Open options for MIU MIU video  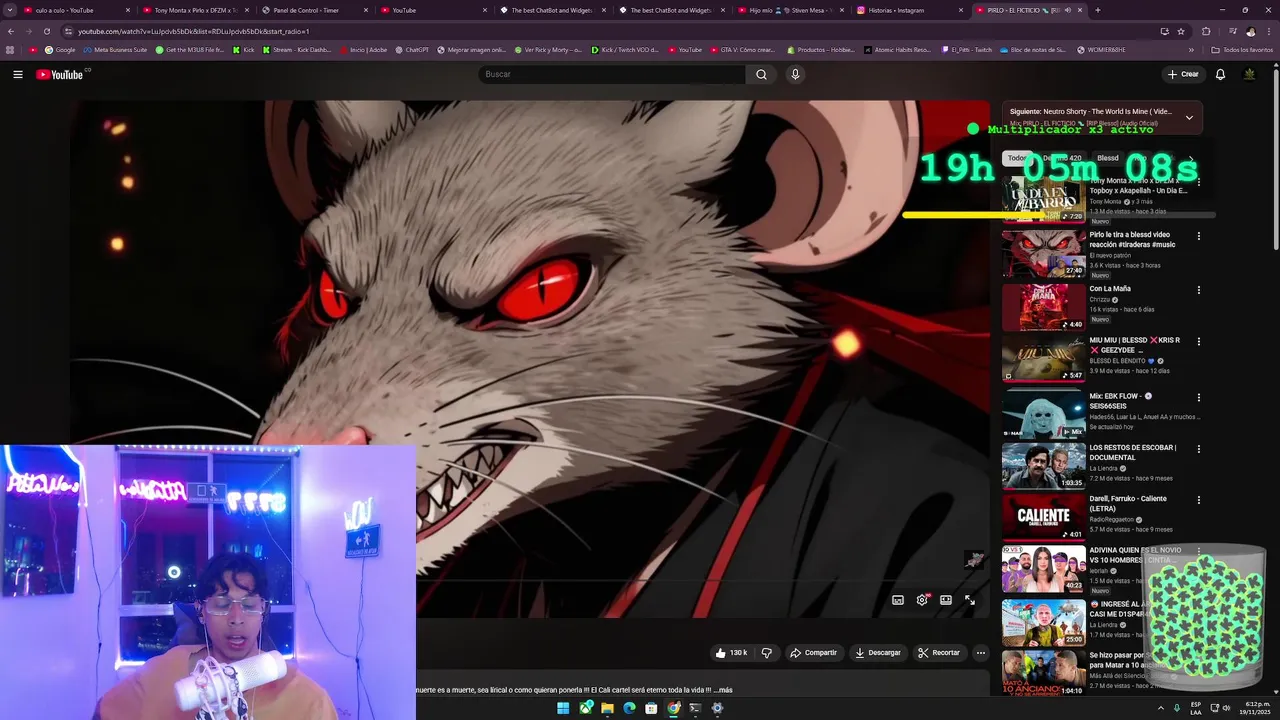1198,342
